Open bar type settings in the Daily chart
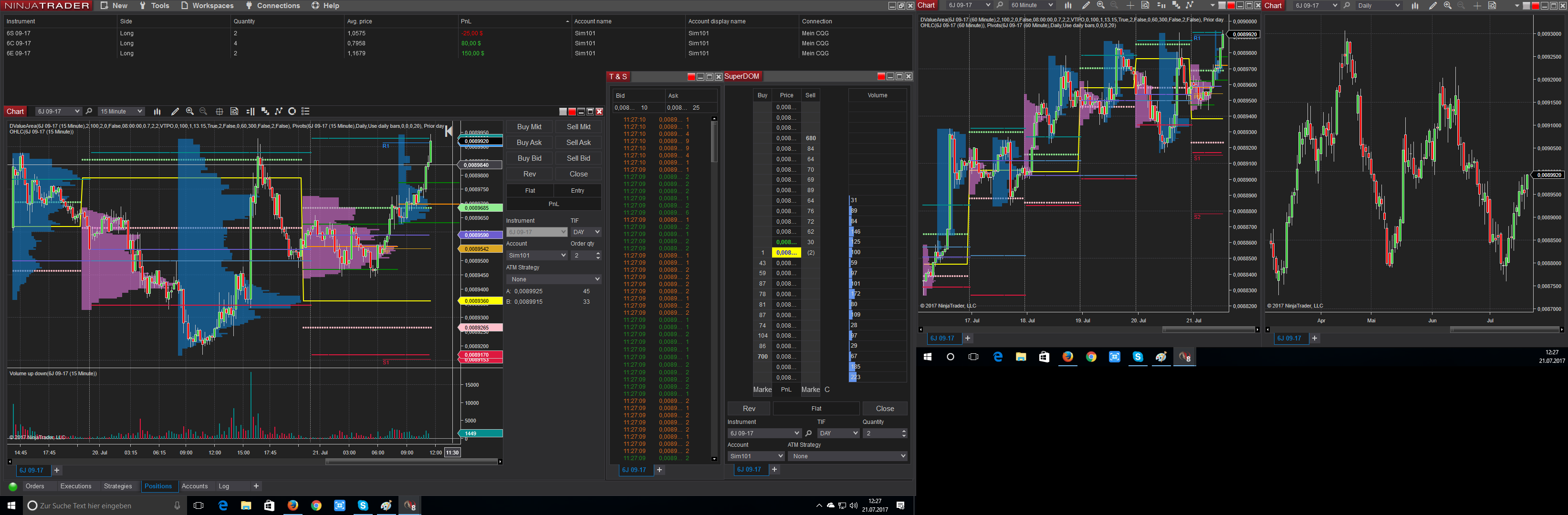 click(x=1415, y=5)
